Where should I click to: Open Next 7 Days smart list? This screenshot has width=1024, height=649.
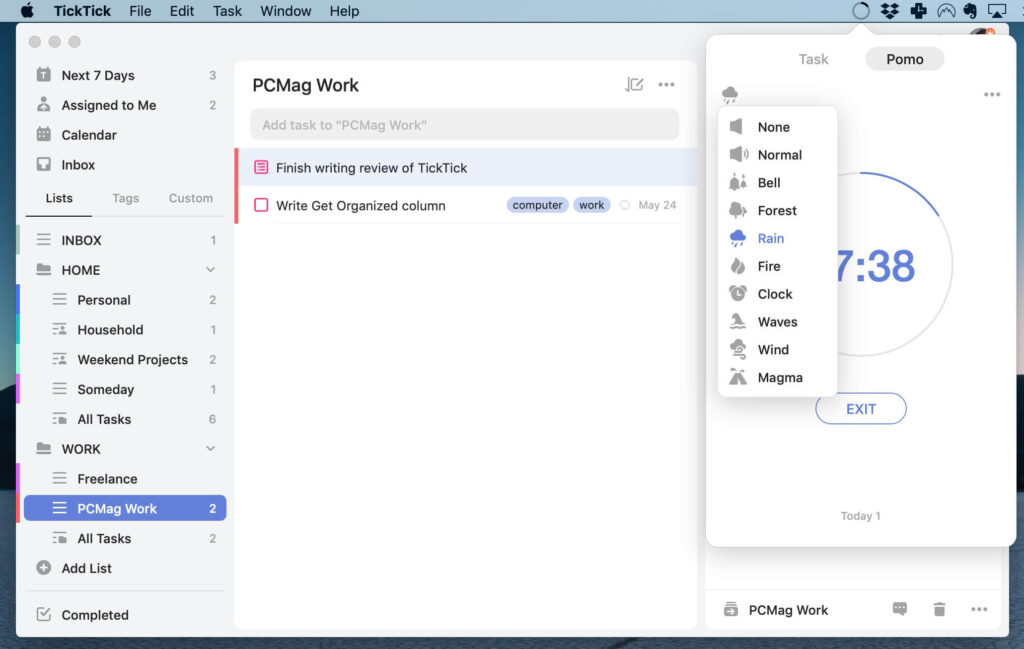[x=125, y=75]
